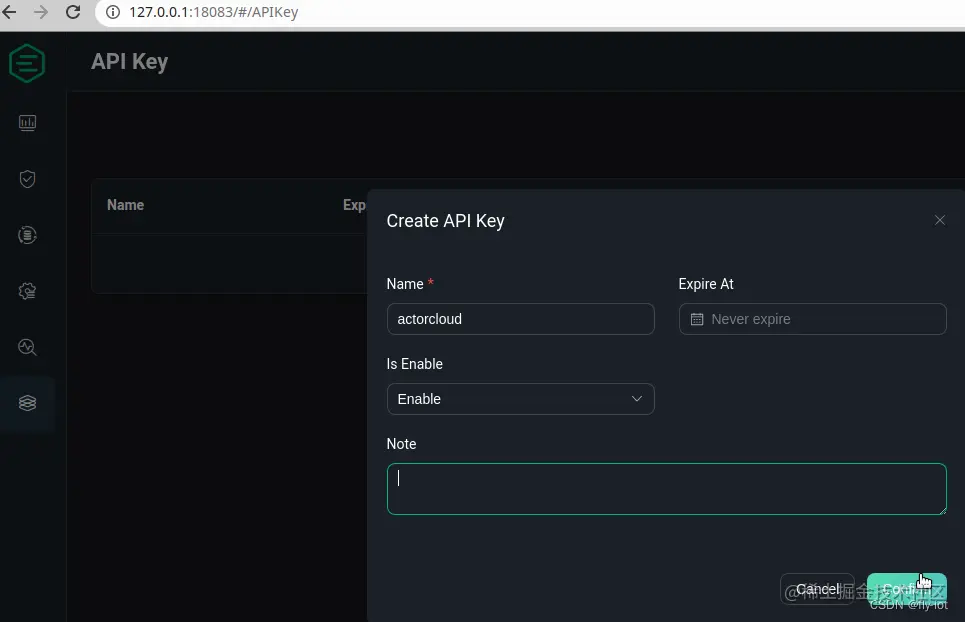The width and height of the screenshot is (965, 622).
Task: Open the Is Enable dropdown
Action: click(x=520, y=399)
